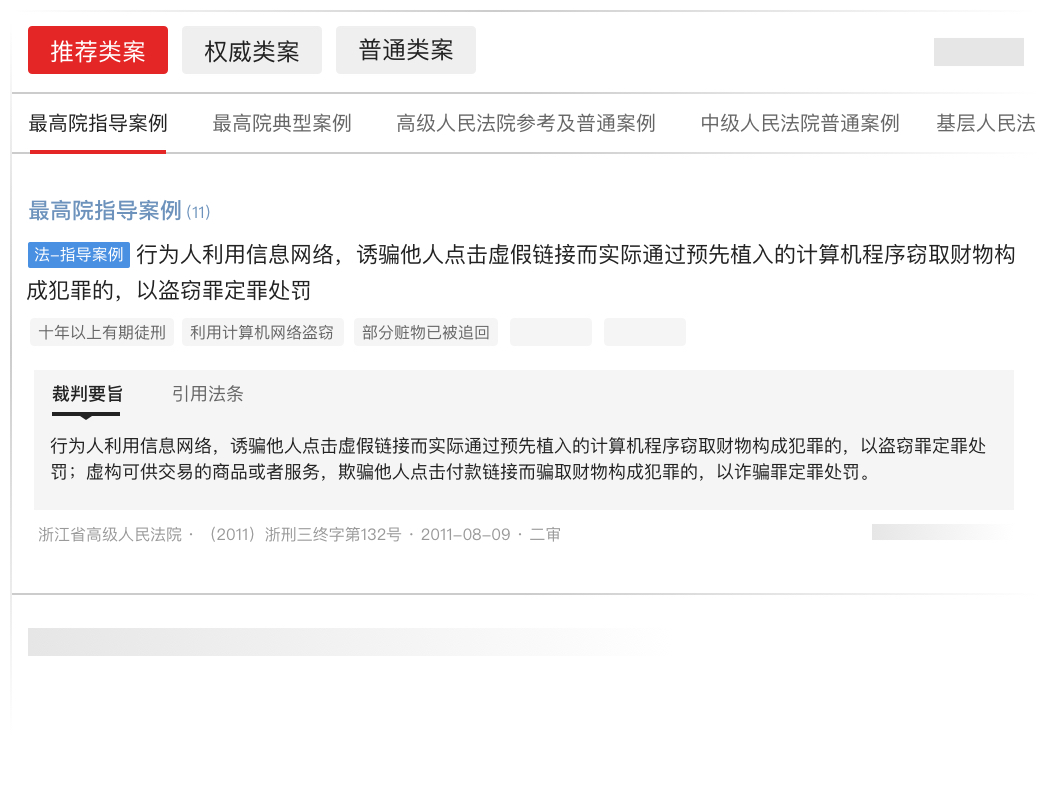Switch to 最高院典型案例 tab
The height and width of the screenshot is (800, 1040).
(x=282, y=123)
